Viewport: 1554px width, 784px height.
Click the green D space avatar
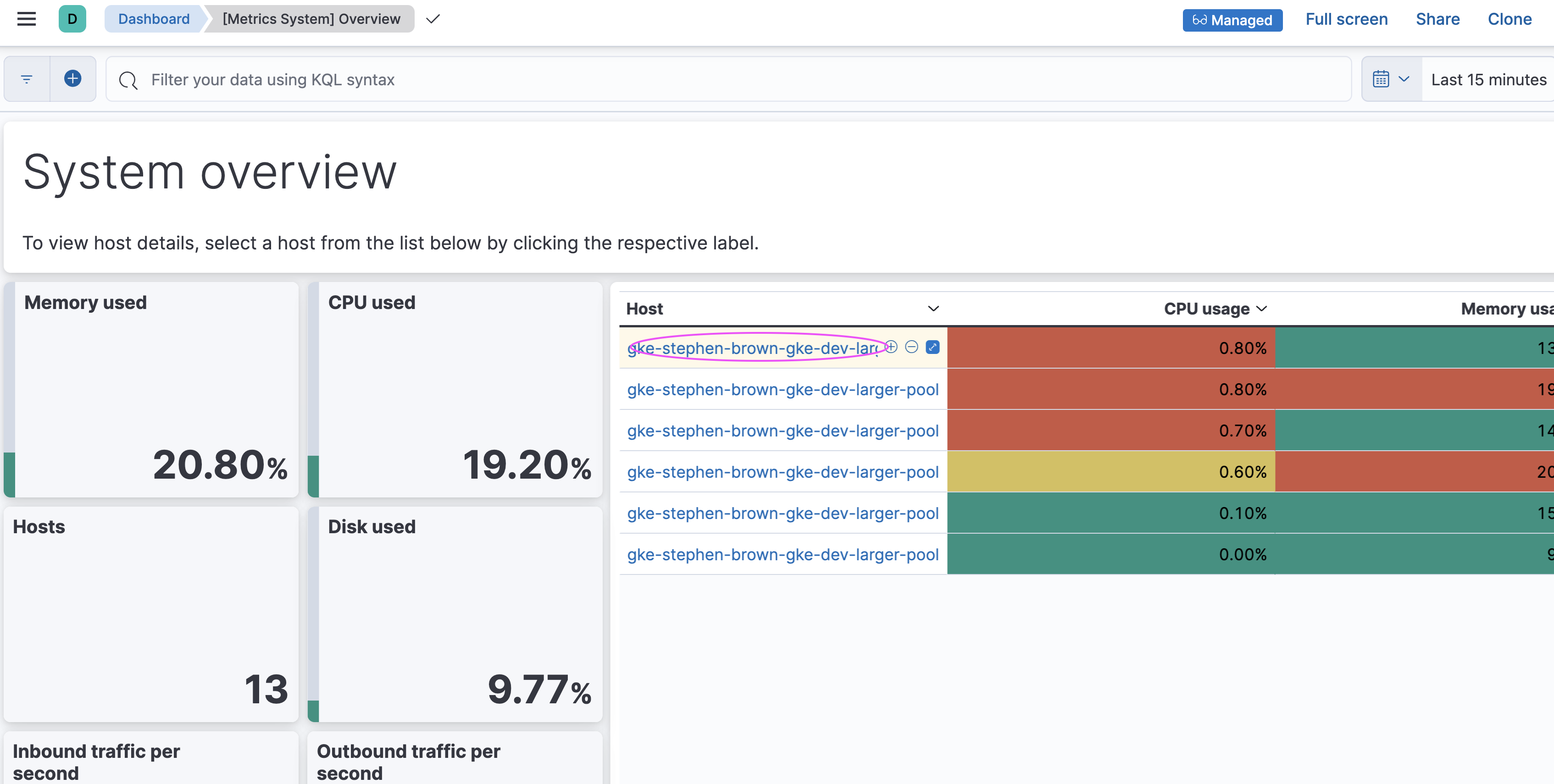72,19
